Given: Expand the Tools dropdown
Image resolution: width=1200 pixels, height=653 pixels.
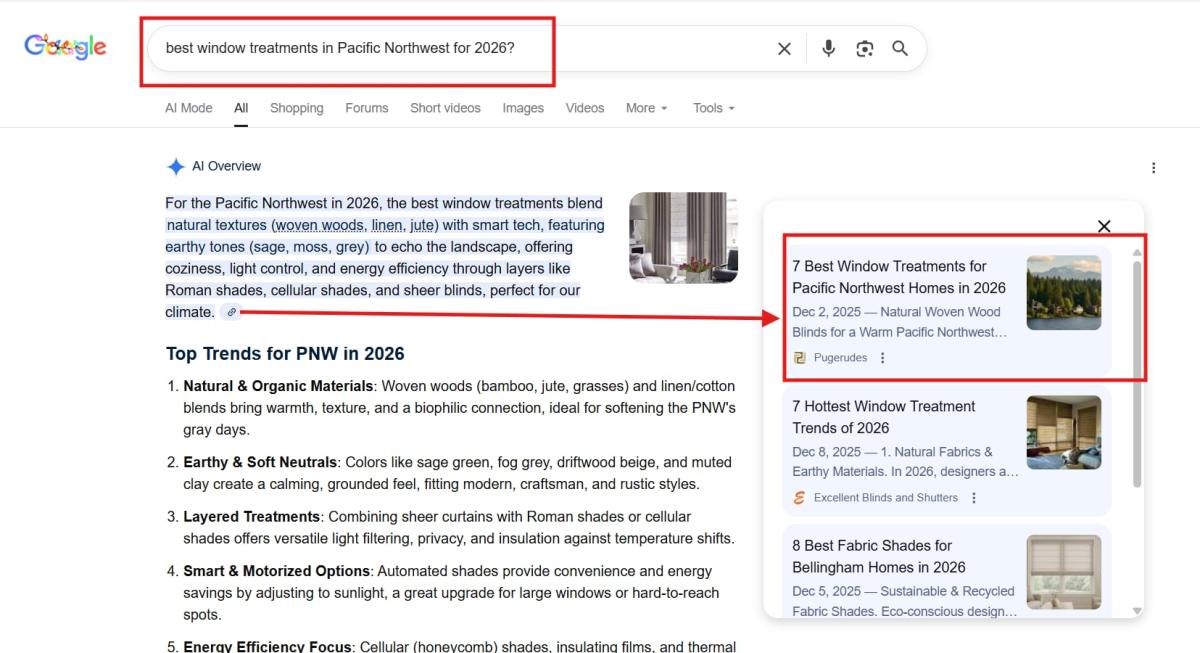Looking at the screenshot, I should (x=713, y=108).
